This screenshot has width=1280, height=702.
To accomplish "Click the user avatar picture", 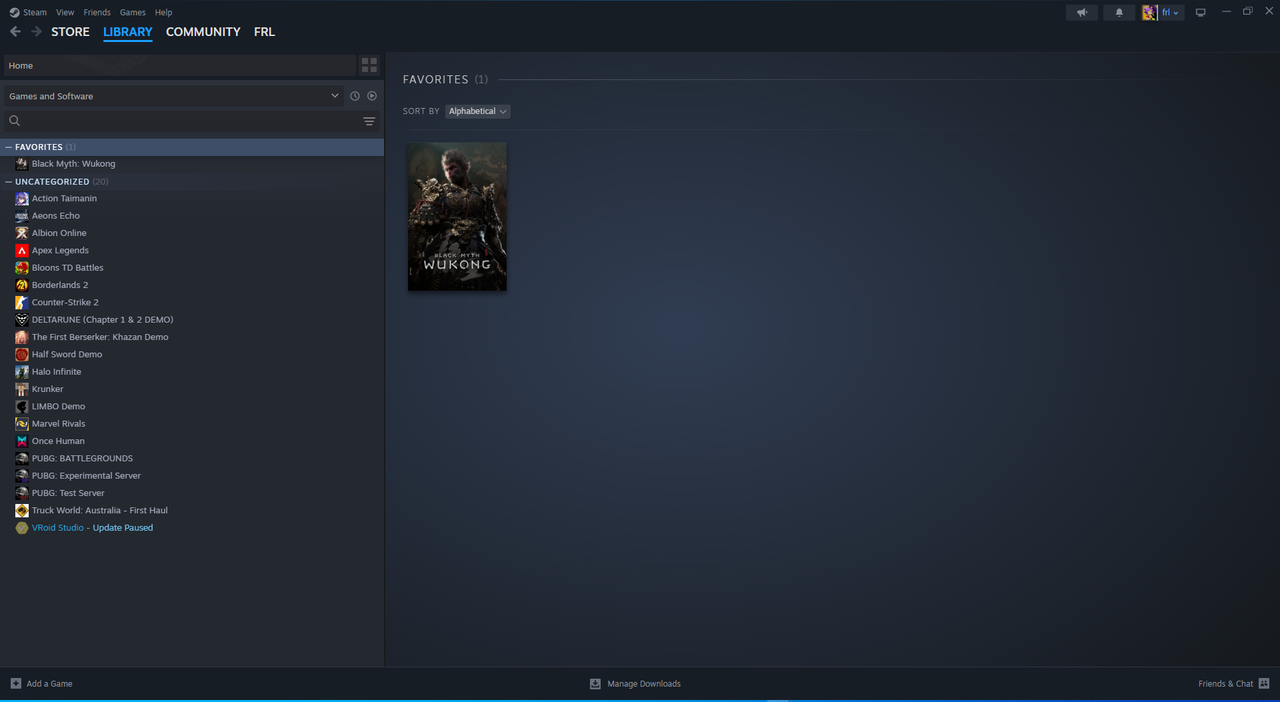I will [1150, 12].
